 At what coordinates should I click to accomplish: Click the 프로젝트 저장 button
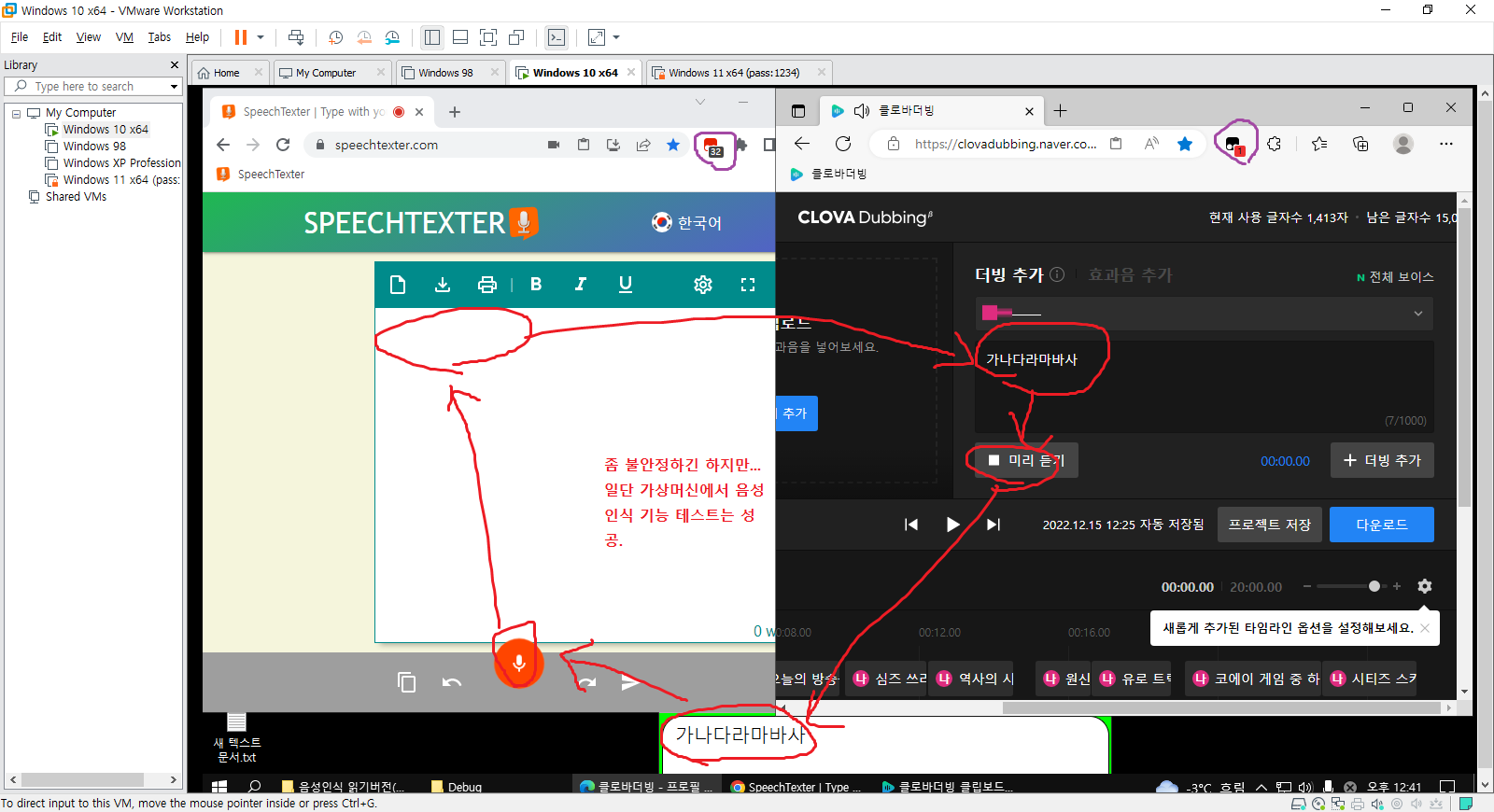coord(1270,525)
